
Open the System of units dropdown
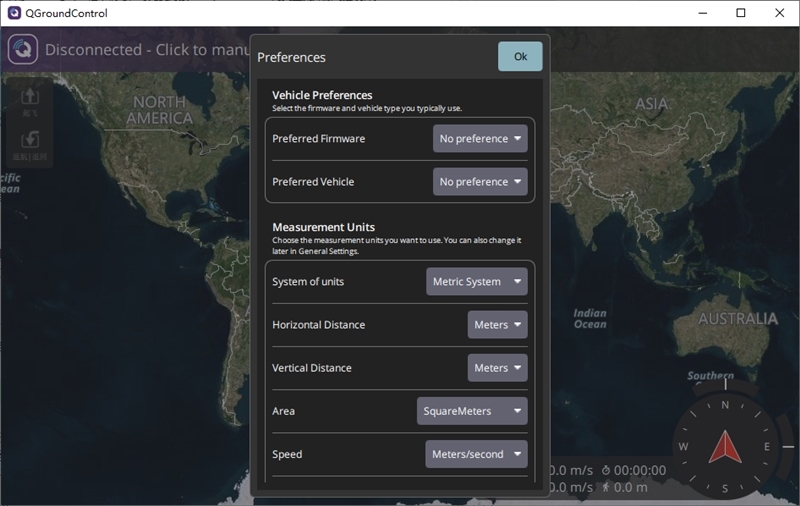[477, 282]
